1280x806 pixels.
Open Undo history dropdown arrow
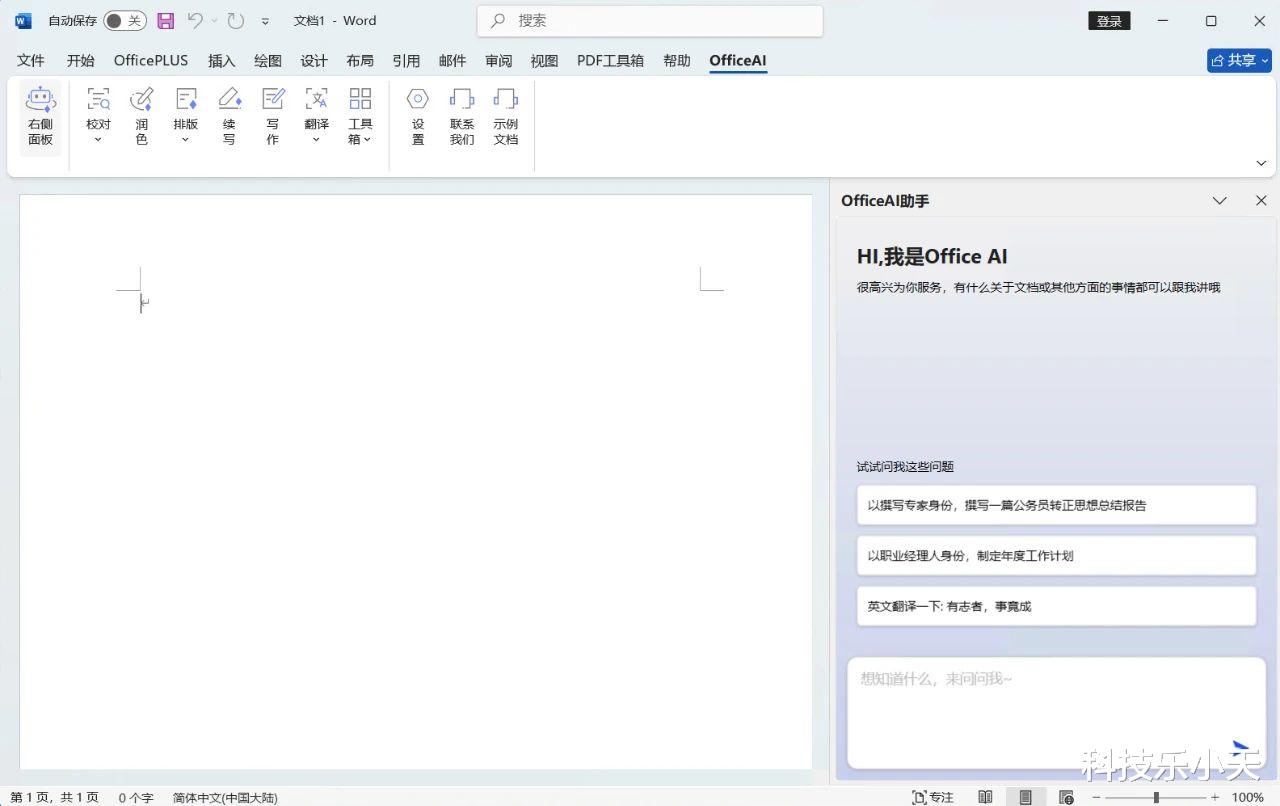point(214,20)
